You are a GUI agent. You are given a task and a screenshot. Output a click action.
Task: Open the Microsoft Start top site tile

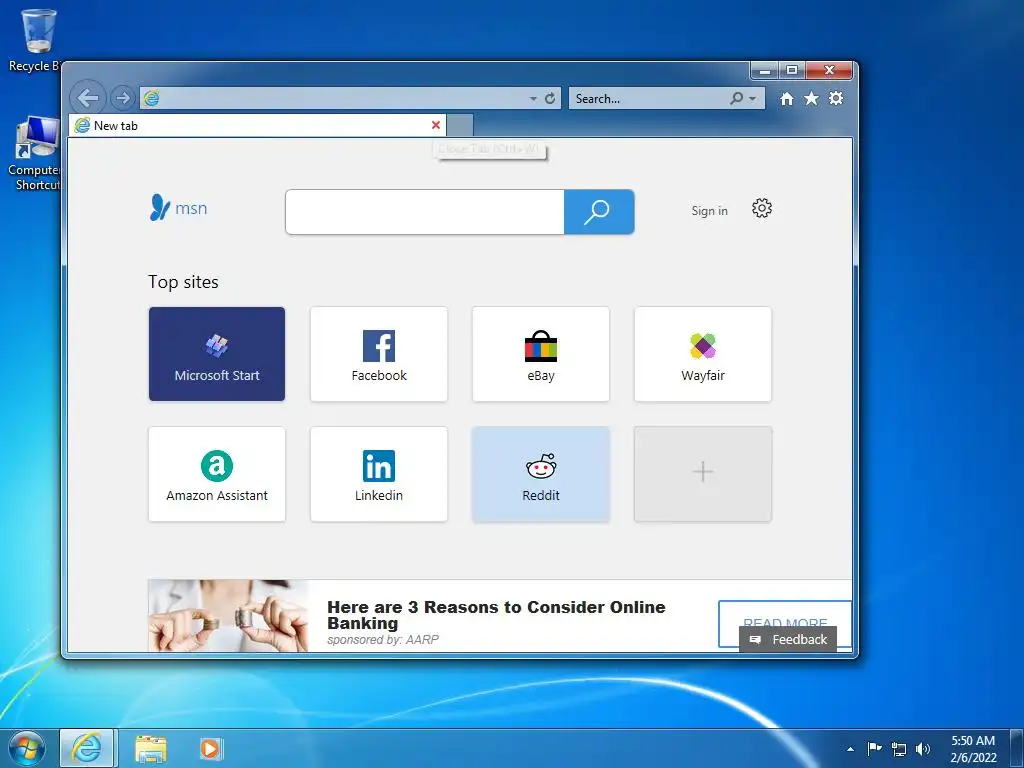click(217, 354)
